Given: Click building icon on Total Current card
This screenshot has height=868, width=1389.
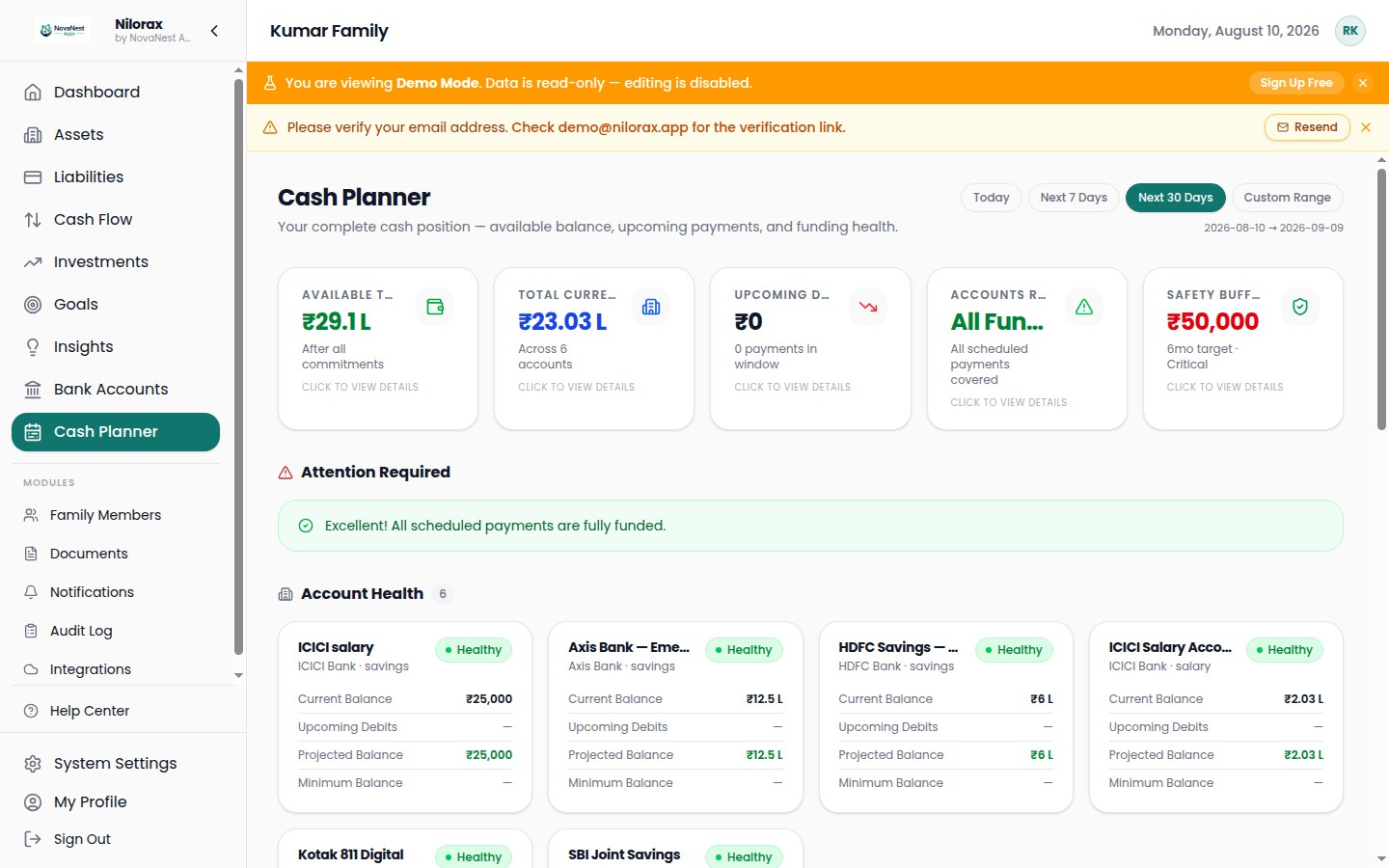Looking at the screenshot, I should 651,307.
